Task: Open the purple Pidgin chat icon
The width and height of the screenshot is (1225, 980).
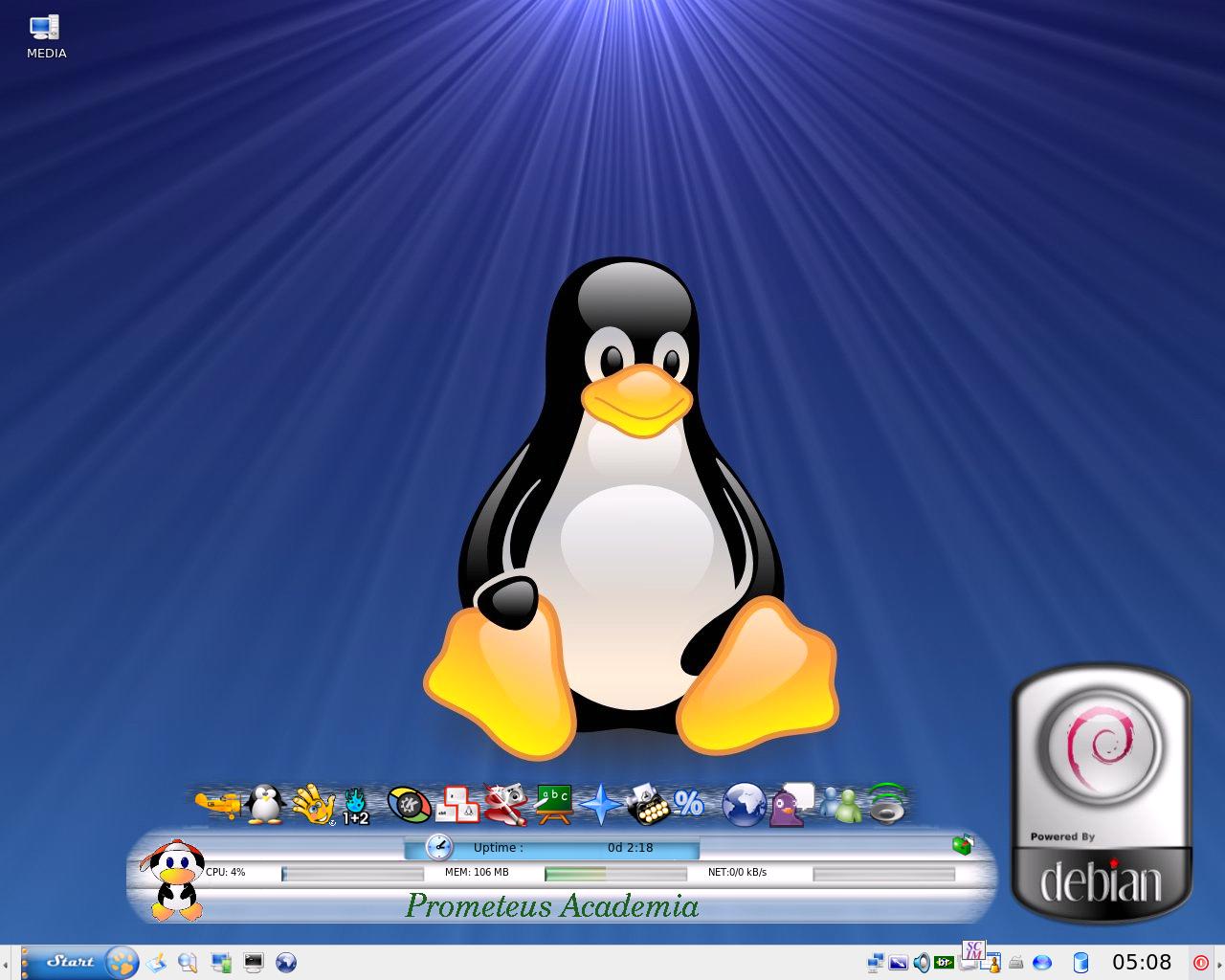Action: pos(792,805)
